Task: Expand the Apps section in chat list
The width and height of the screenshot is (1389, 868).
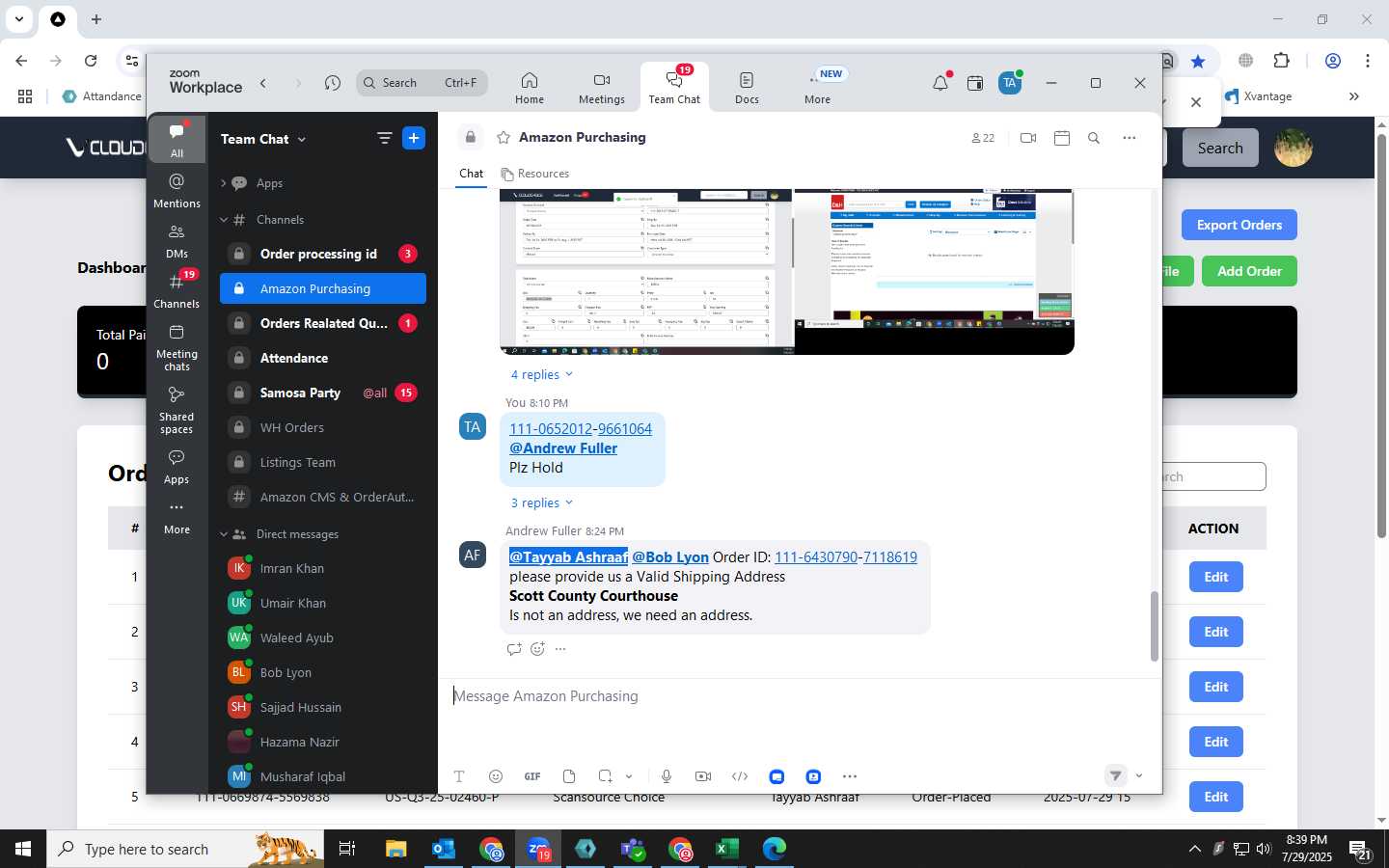Action: pyautogui.click(x=223, y=183)
